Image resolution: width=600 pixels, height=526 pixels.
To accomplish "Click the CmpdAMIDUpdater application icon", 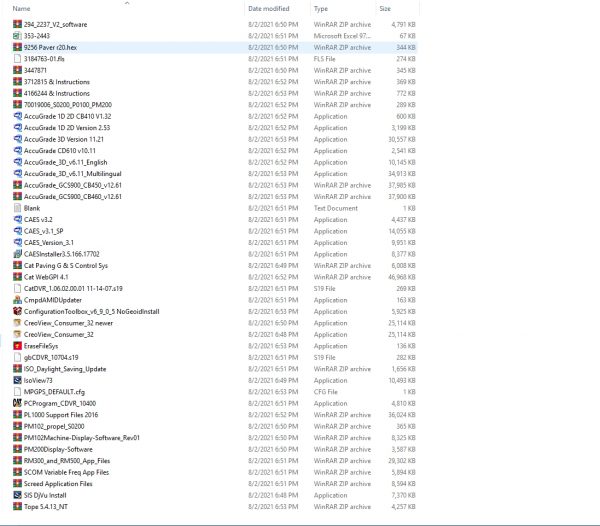I will click(17, 300).
